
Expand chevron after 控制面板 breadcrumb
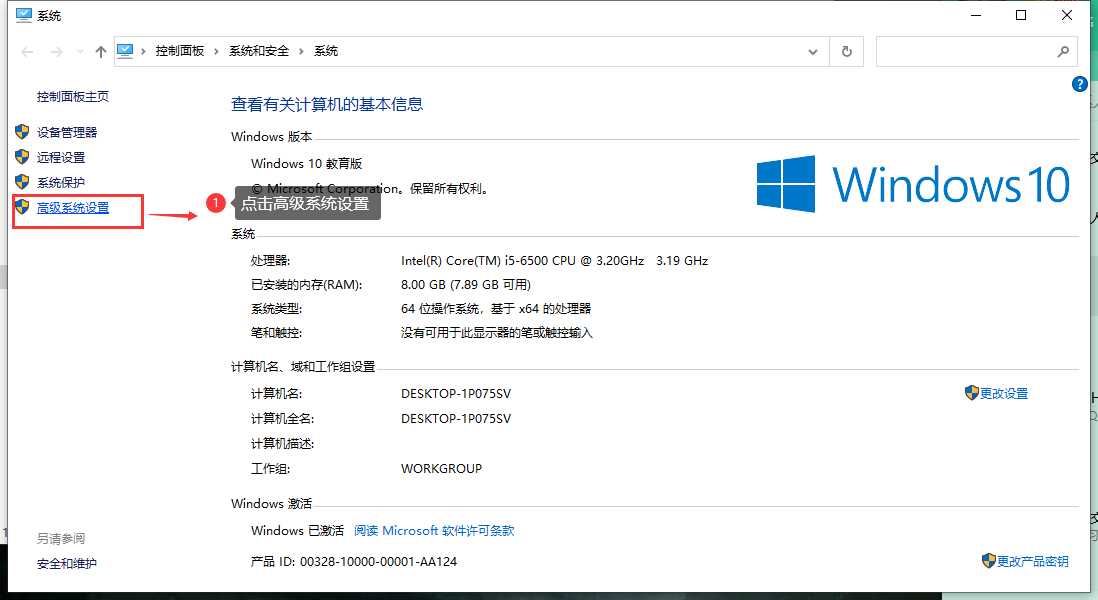click(216, 51)
